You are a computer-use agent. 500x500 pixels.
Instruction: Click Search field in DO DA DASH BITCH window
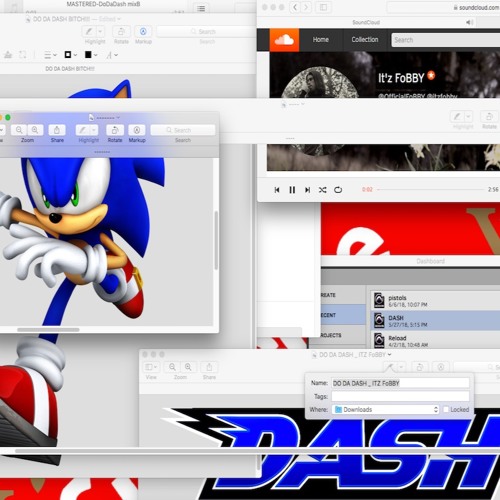coord(207,32)
